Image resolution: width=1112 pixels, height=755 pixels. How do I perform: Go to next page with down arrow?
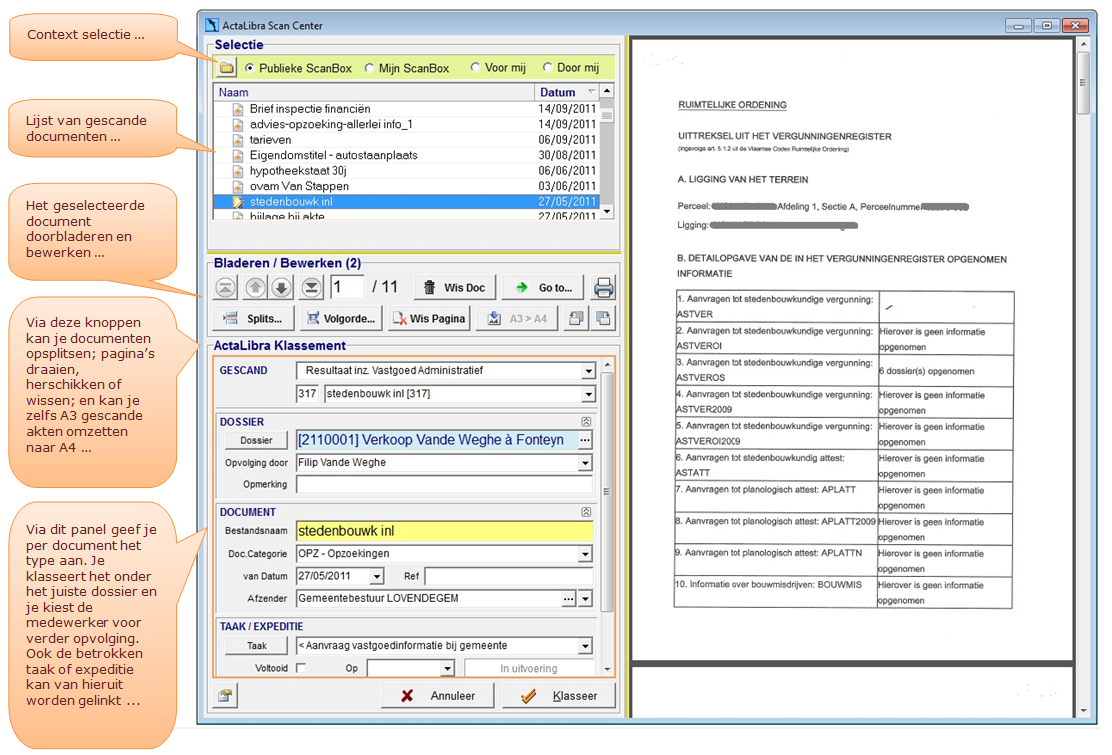[282, 287]
